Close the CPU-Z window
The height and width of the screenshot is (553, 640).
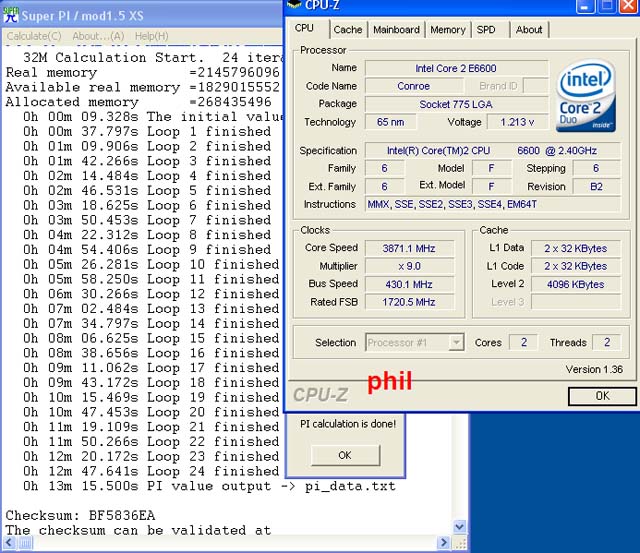(x=629, y=6)
